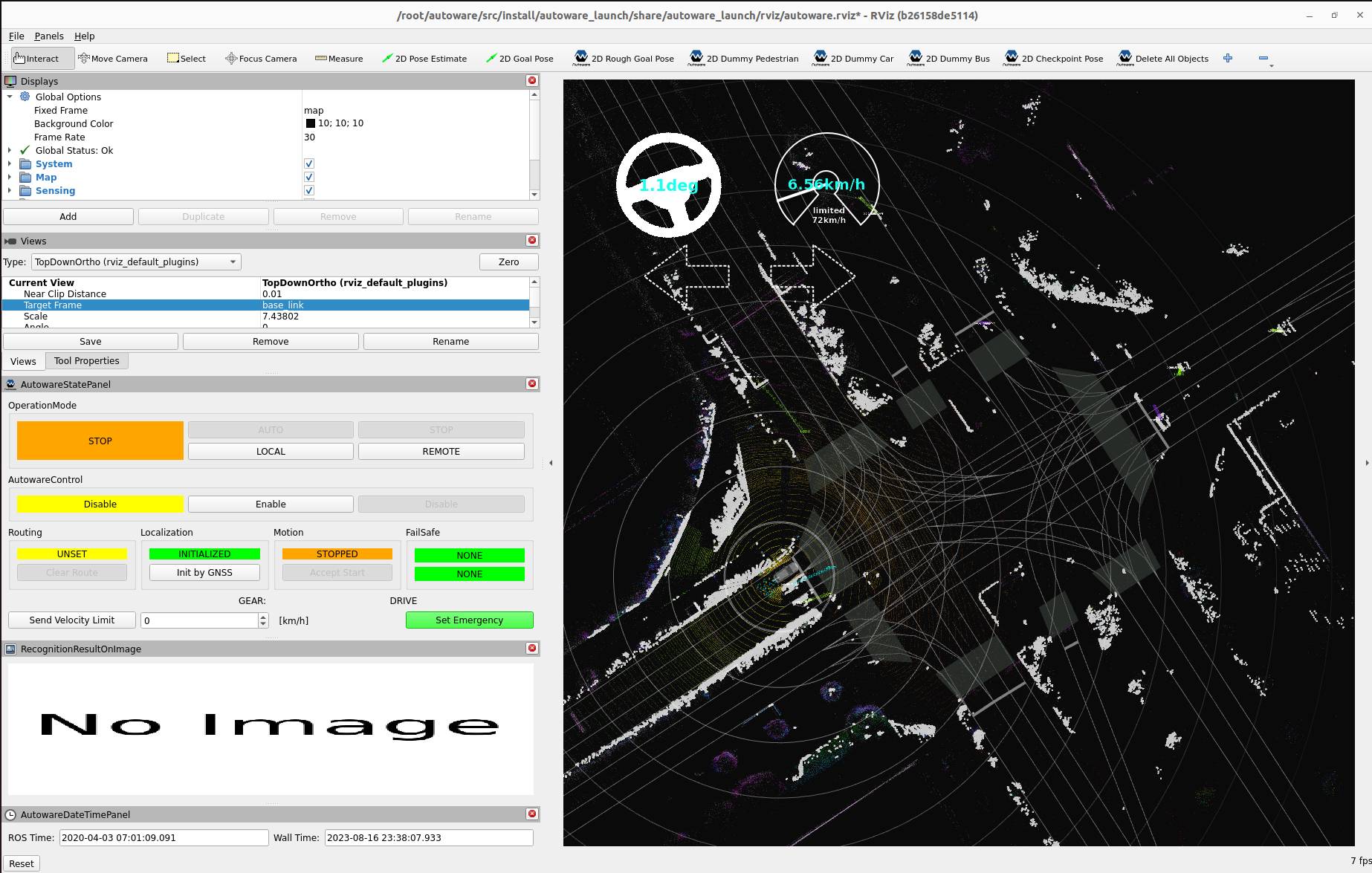Save the current view
This screenshot has height=873, width=1372.
coord(91,341)
